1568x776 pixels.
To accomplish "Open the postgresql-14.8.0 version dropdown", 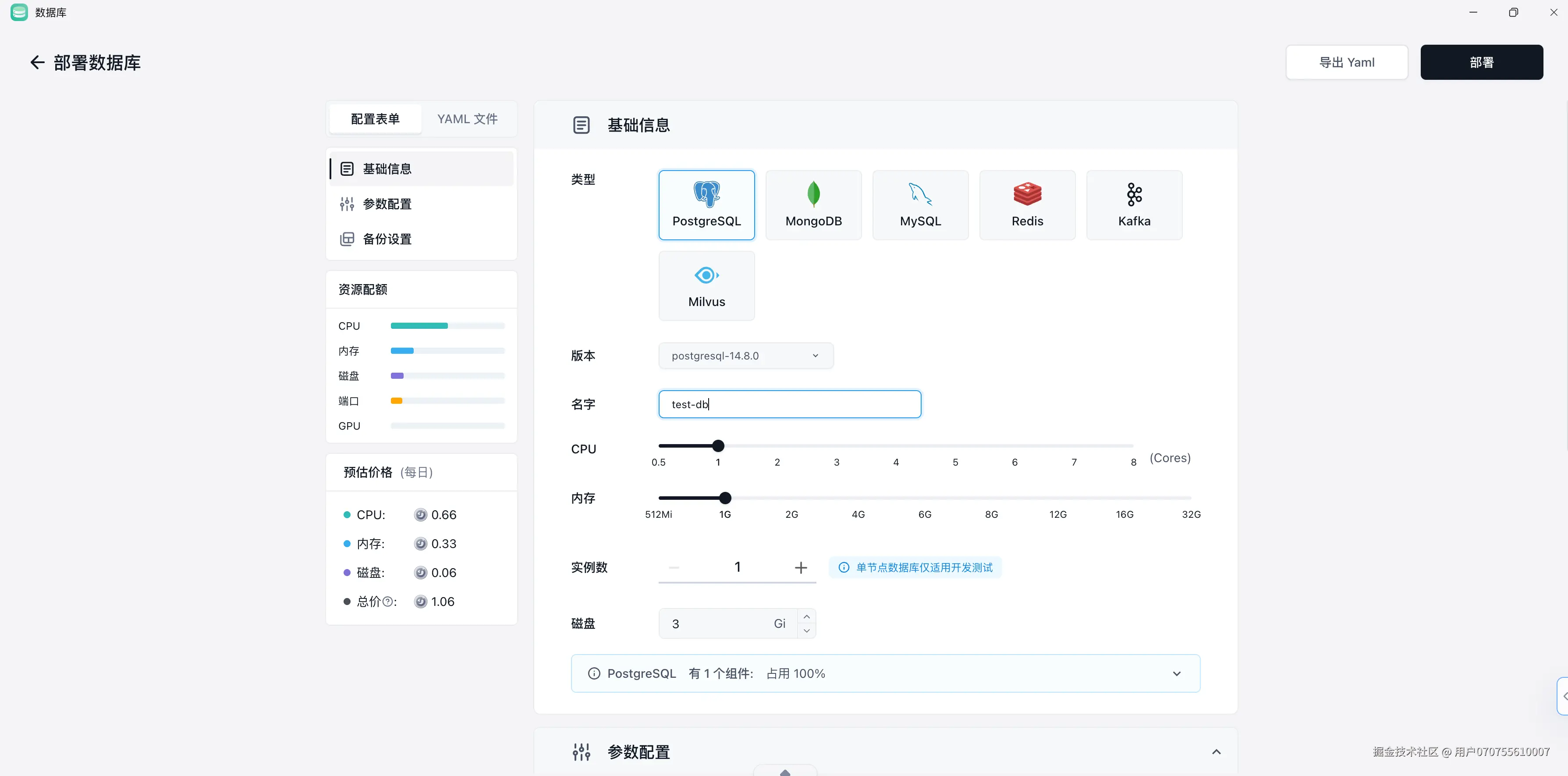I will coord(745,356).
